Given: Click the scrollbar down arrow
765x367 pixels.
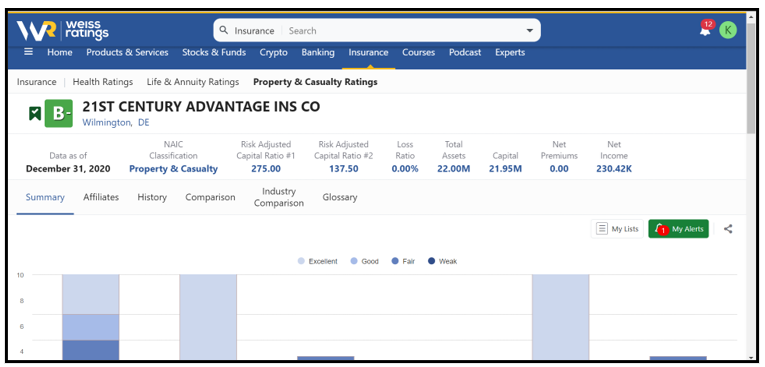Looking at the screenshot, I should pos(751,357).
